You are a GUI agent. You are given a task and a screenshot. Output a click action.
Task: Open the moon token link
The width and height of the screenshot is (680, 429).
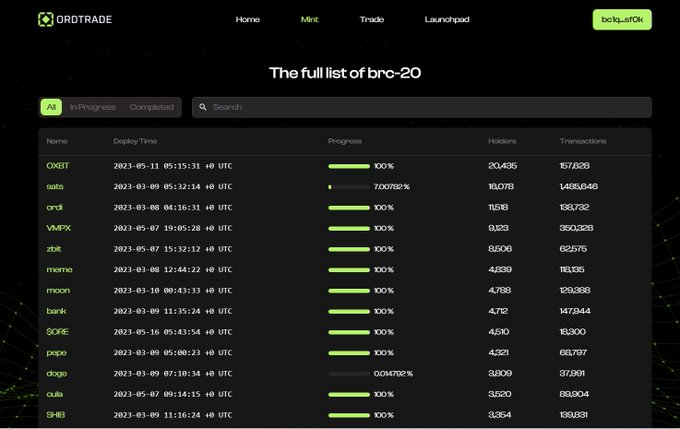click(58, 291)
